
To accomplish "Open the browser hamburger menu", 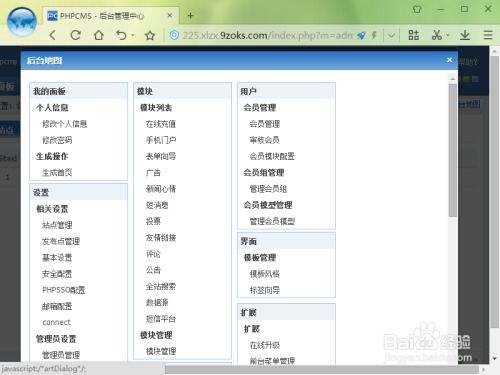I will coord(488,35).
